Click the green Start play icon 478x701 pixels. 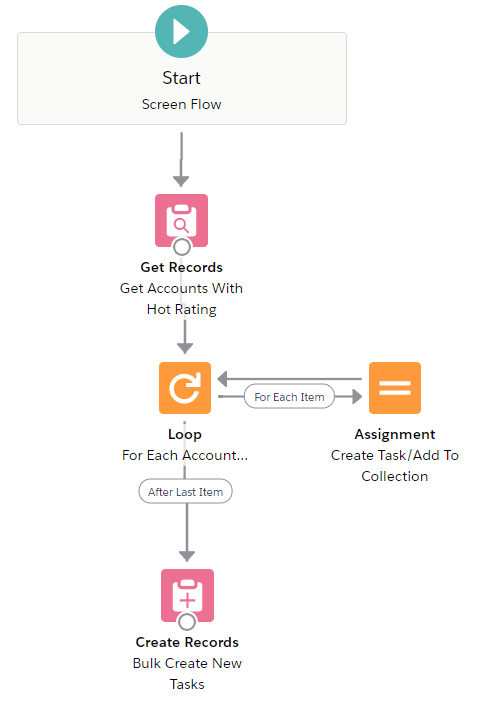pos(181,31)
